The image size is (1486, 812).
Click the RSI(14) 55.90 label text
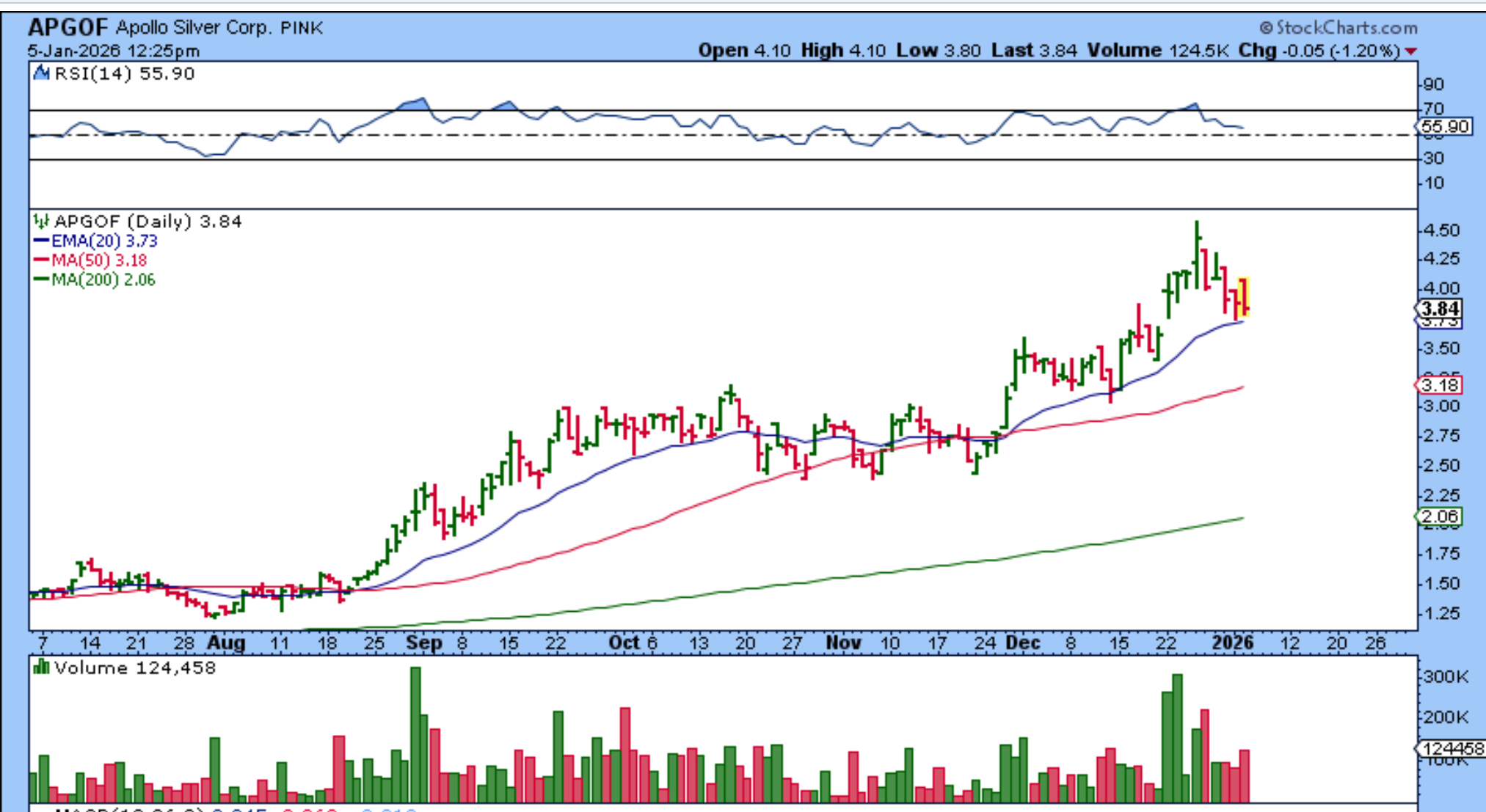tap(125, 73)
